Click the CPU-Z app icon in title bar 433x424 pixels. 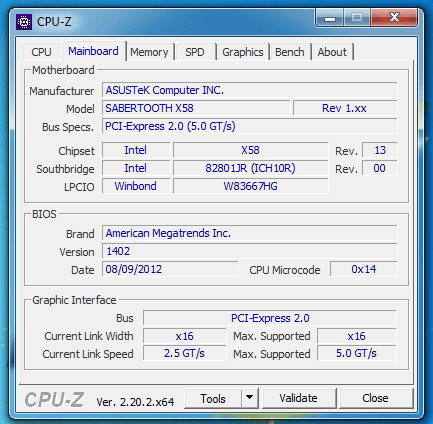tap(24, 22)
